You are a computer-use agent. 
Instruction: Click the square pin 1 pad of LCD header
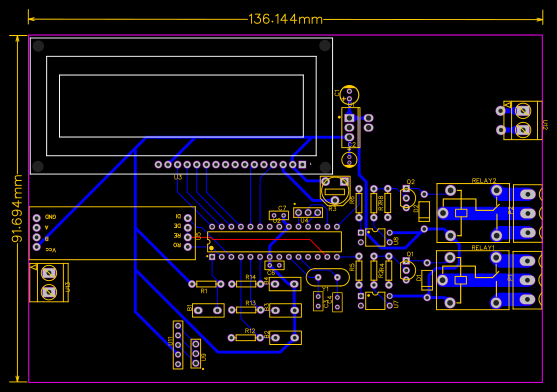point(302,164)
